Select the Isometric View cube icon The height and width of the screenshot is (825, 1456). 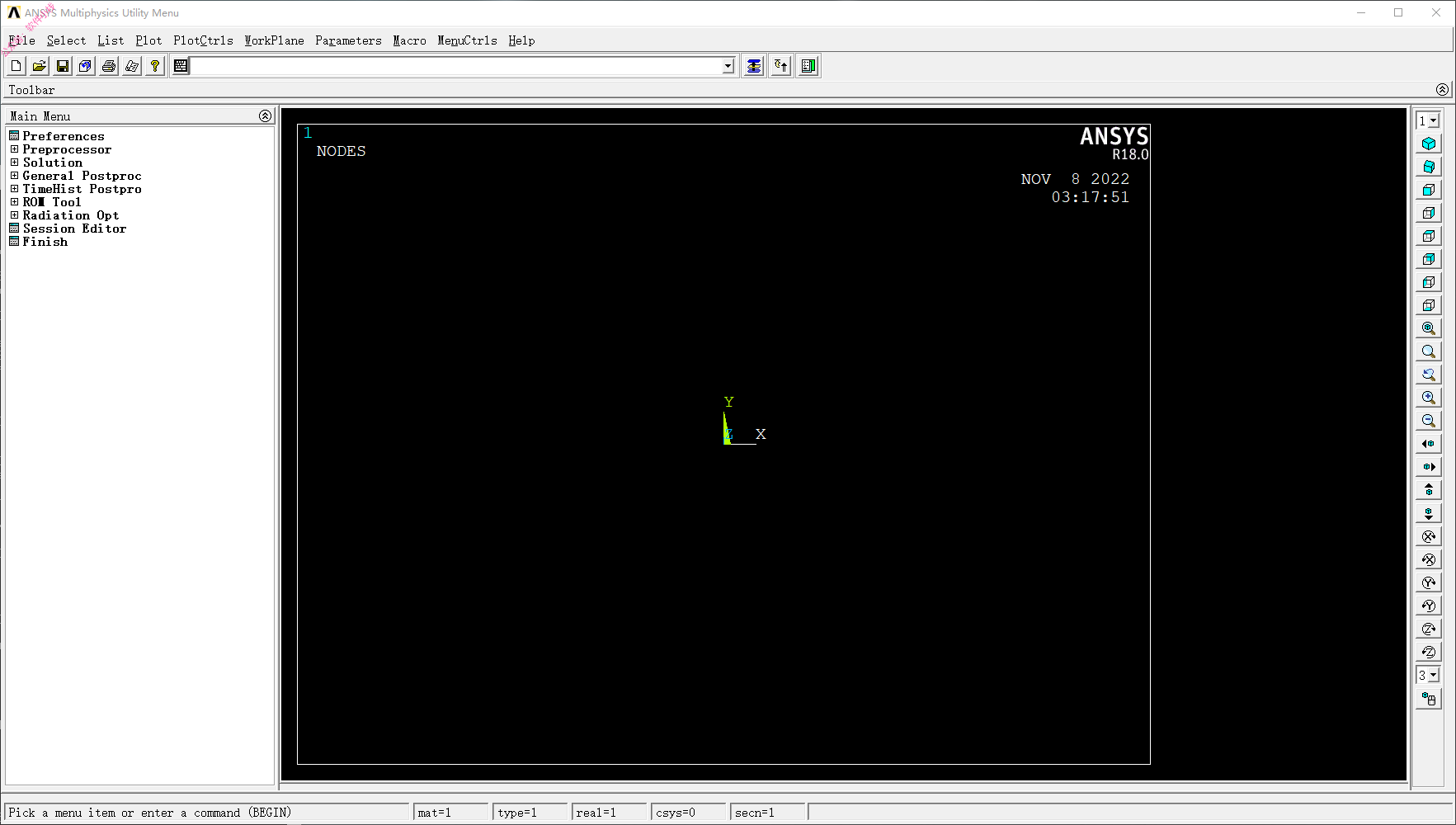click(1429, 144)
